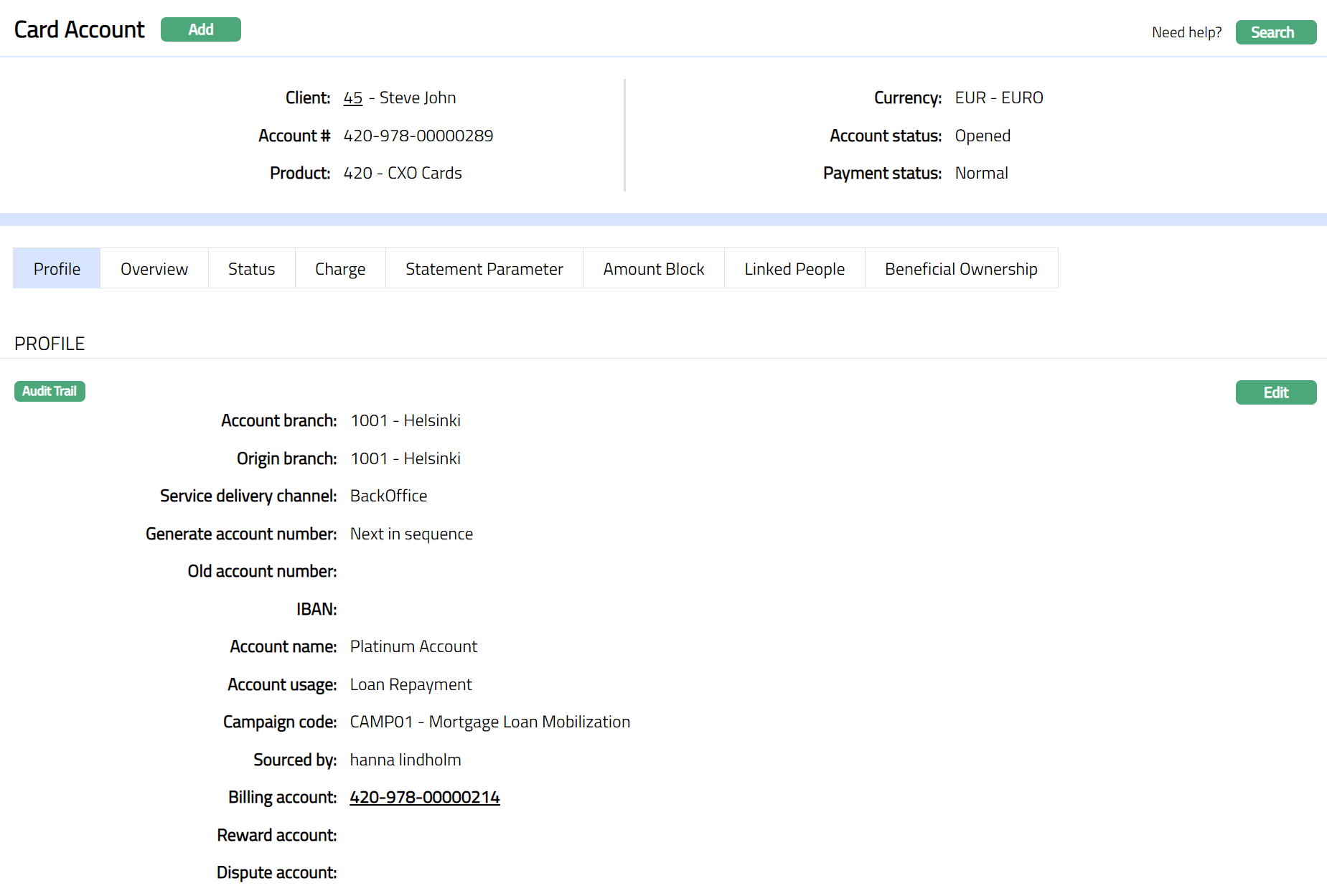Click the Add button beside Card Account
Viewport: 1327px width, 896px height.
200,29
